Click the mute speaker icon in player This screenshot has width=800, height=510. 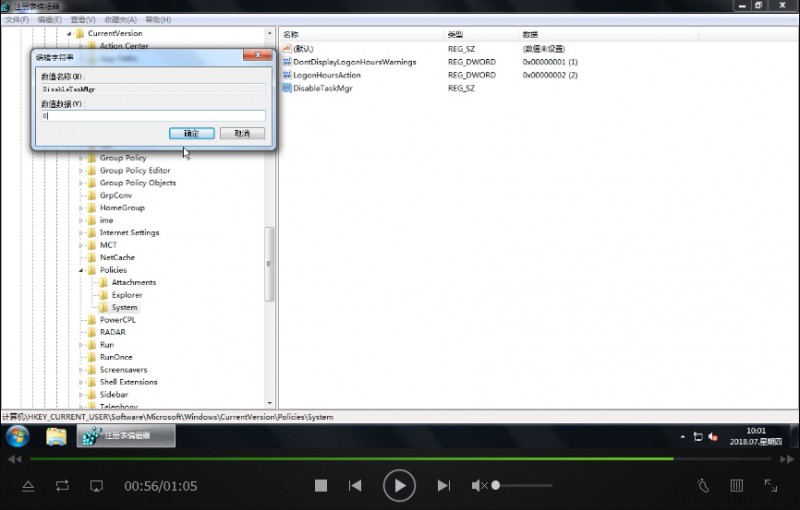479,486
